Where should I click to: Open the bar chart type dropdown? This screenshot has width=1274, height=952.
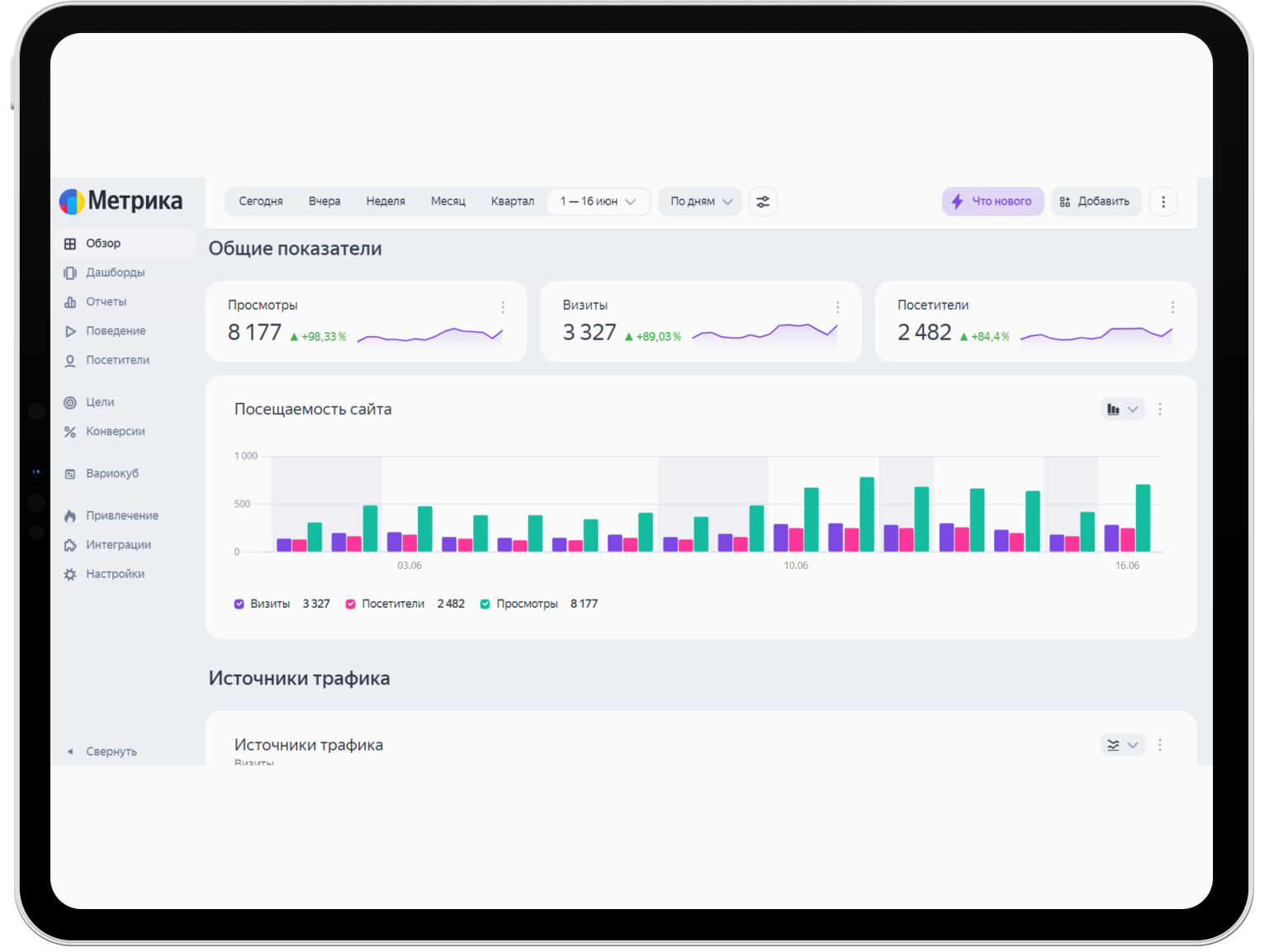(x=1122, y=410)
